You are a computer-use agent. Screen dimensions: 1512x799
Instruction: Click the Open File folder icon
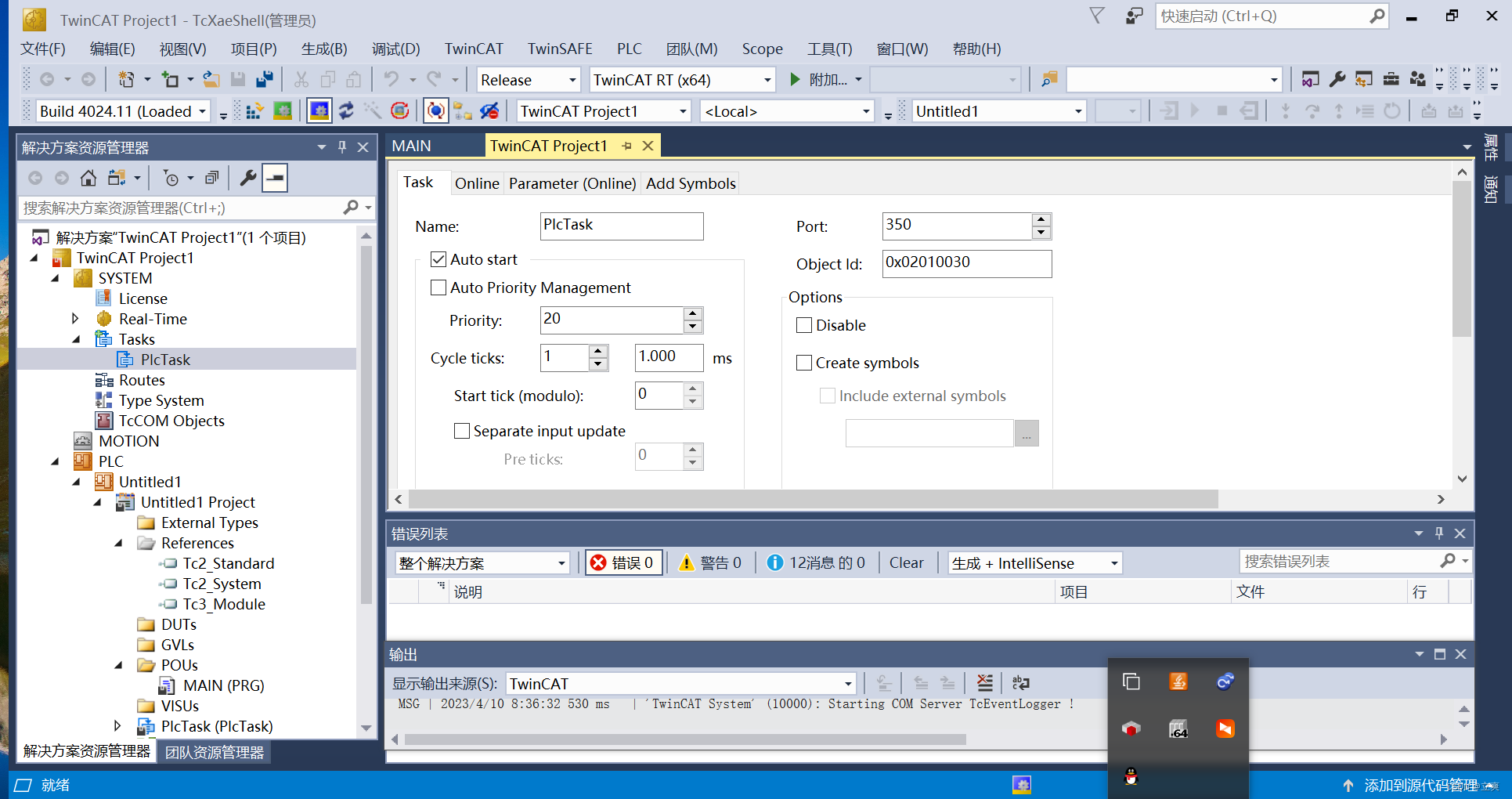point(211,79)
